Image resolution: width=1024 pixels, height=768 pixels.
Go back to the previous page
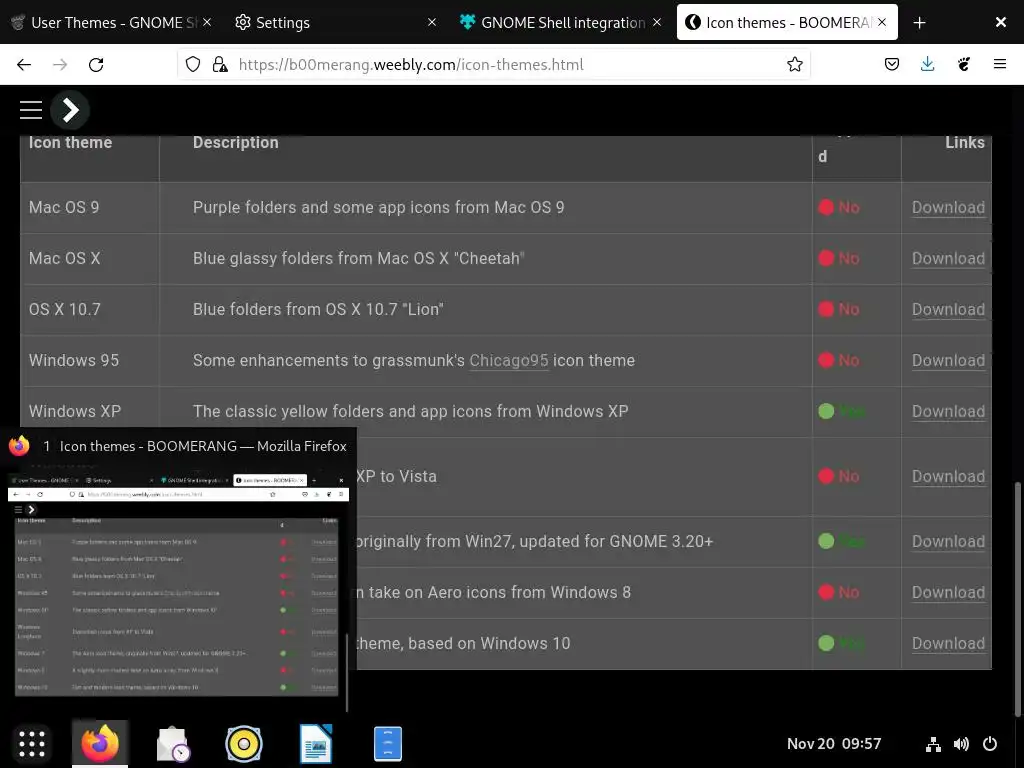(x=24, y=64)
